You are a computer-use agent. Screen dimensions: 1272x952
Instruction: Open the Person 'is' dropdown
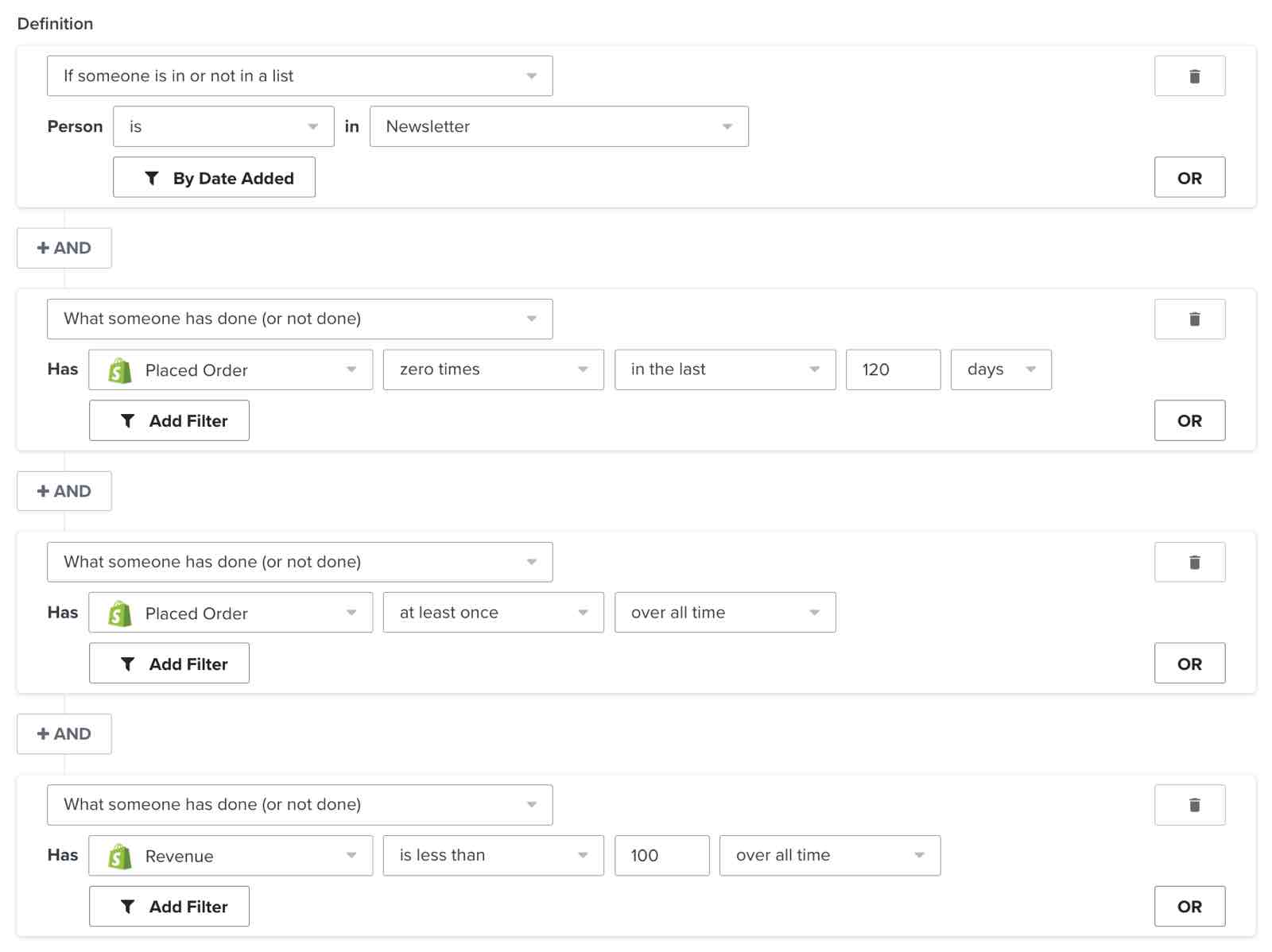[223, 126]
